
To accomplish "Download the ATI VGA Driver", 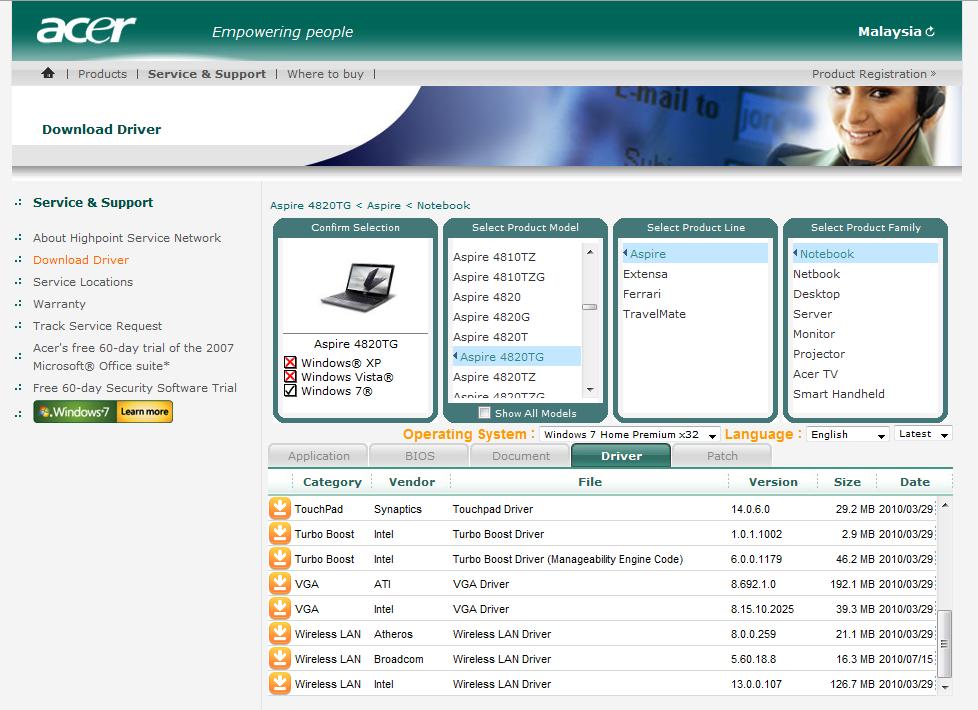I will 279,583.
